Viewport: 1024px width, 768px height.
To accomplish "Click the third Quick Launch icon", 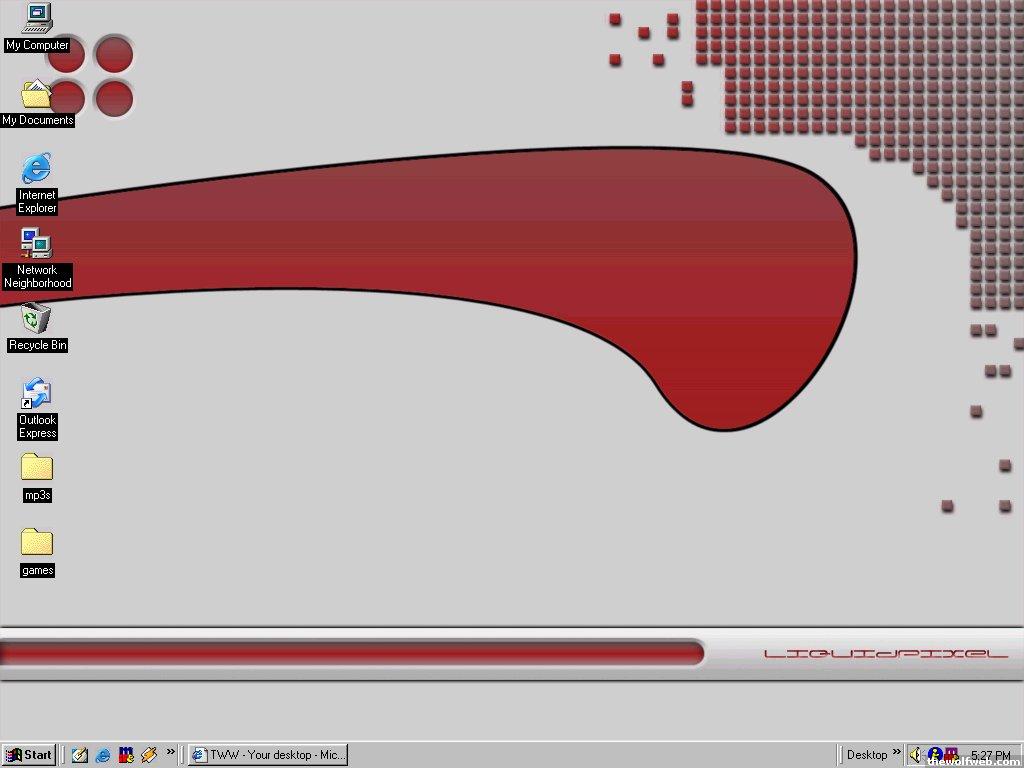I will point(126,755).
